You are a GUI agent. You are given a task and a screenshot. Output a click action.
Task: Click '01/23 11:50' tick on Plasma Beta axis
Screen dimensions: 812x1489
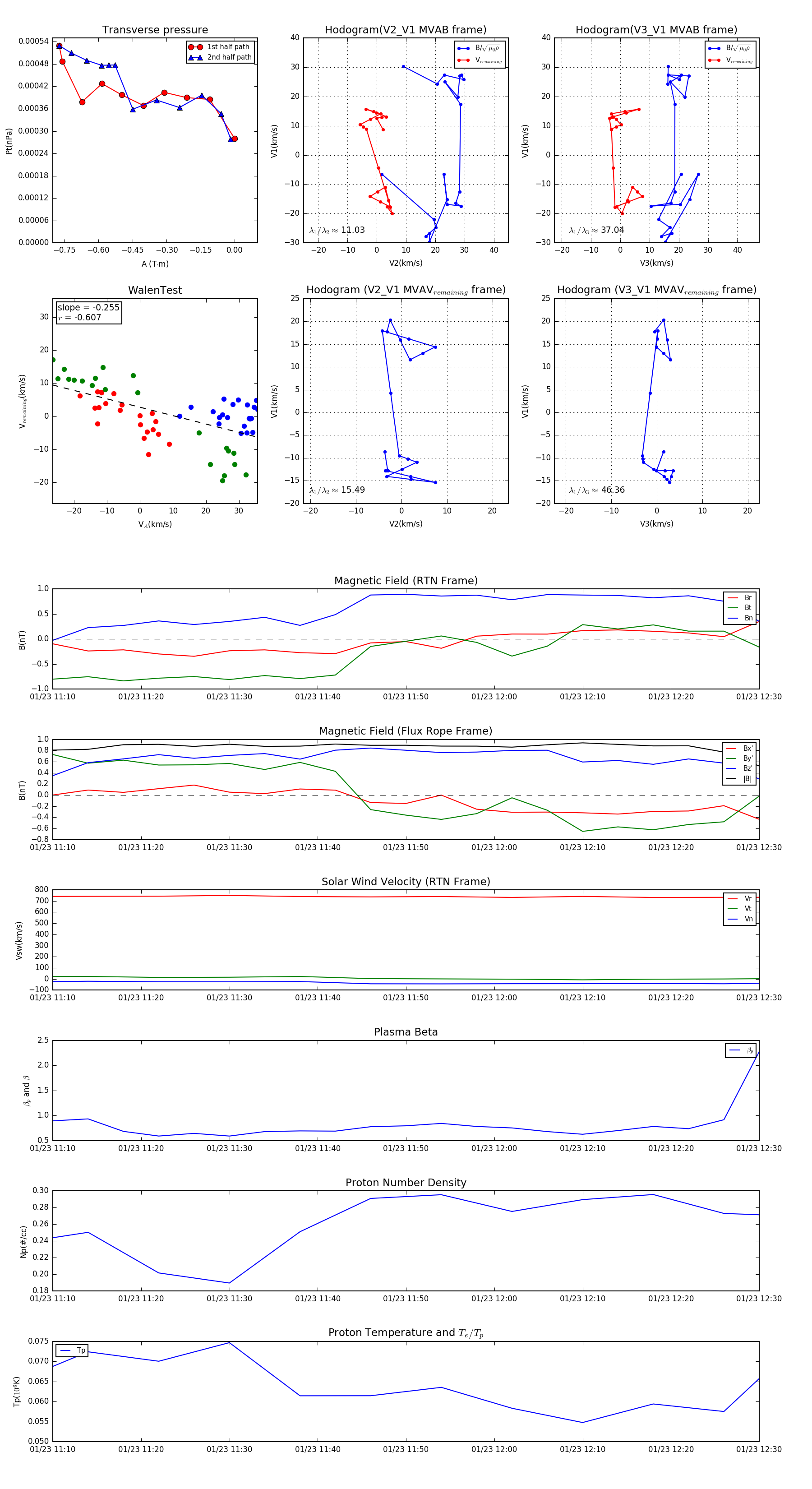(406, 1148)
